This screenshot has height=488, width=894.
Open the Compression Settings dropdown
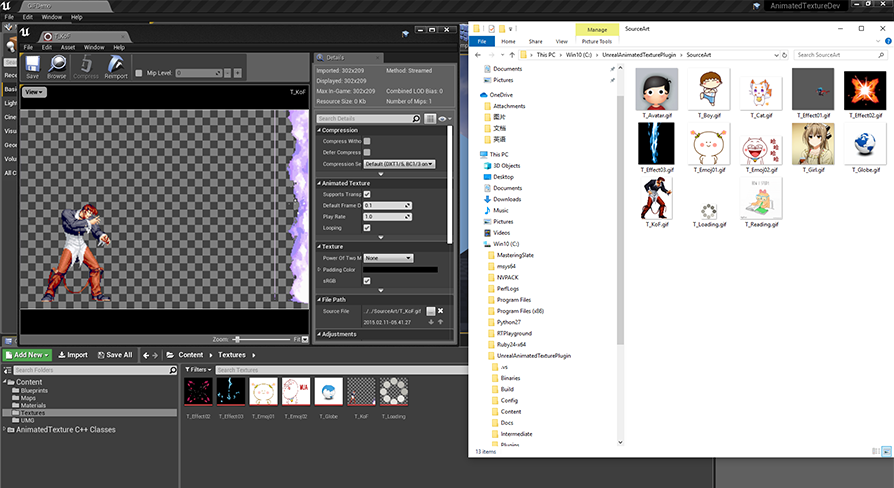(401, 164)
